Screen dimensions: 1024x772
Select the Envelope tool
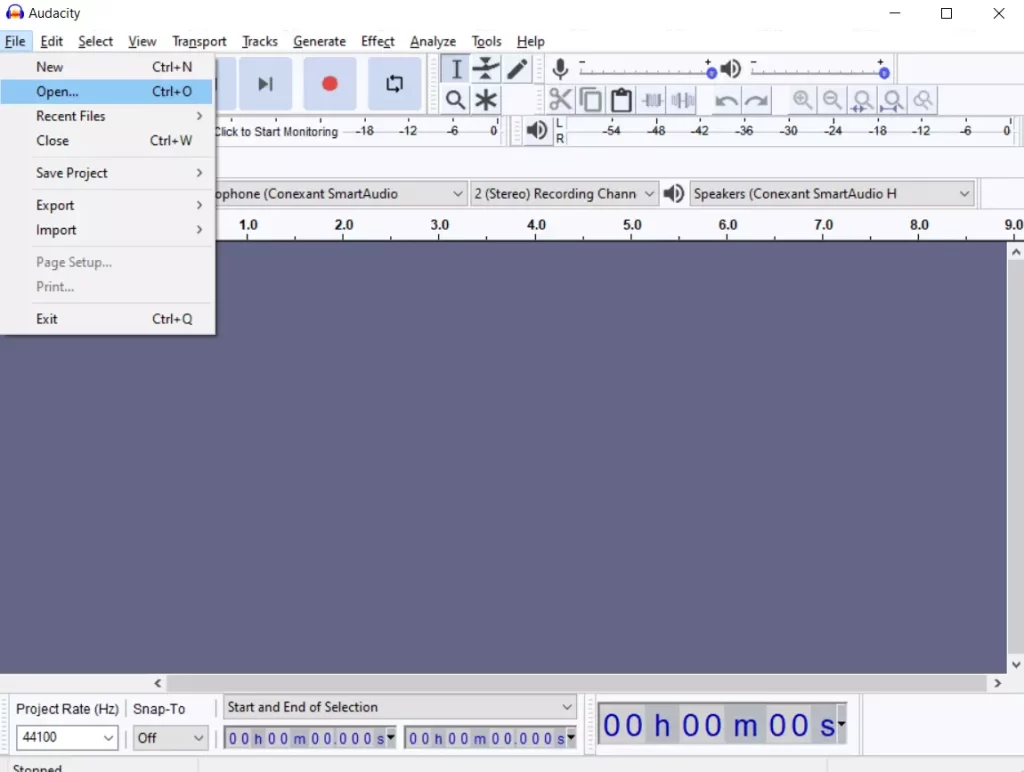[486, 69]
